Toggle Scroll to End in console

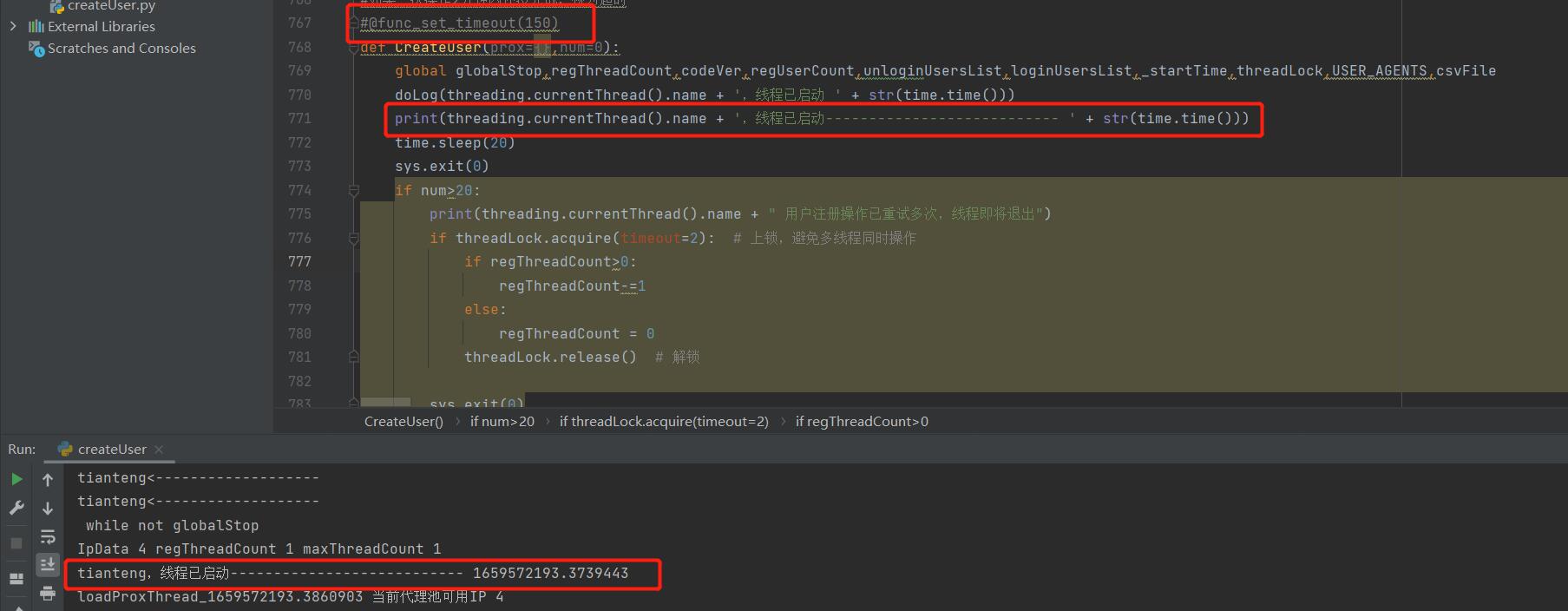(x=48, y=565)
